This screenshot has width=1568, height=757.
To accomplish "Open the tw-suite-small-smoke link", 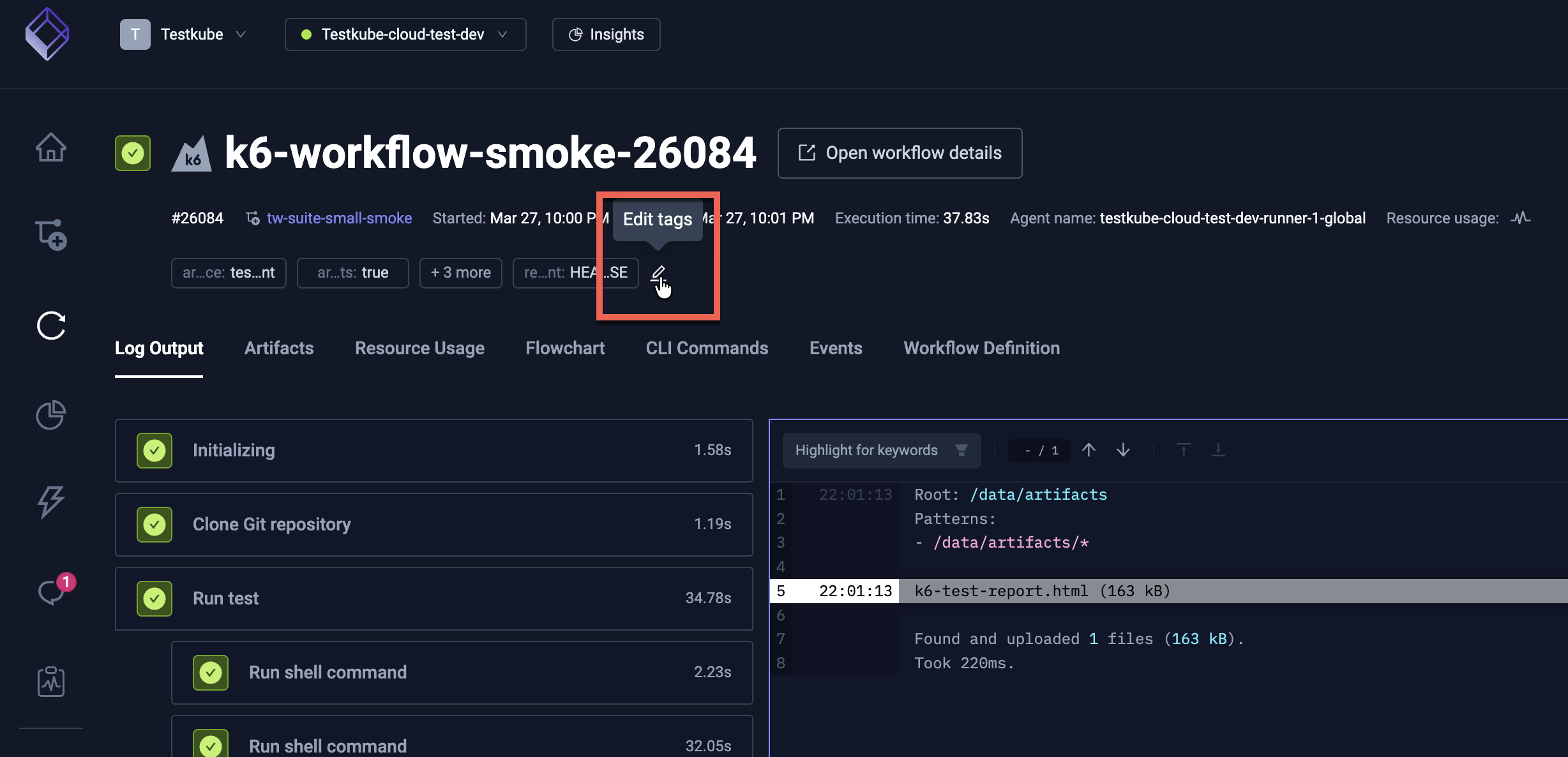I will click(339, 218).
